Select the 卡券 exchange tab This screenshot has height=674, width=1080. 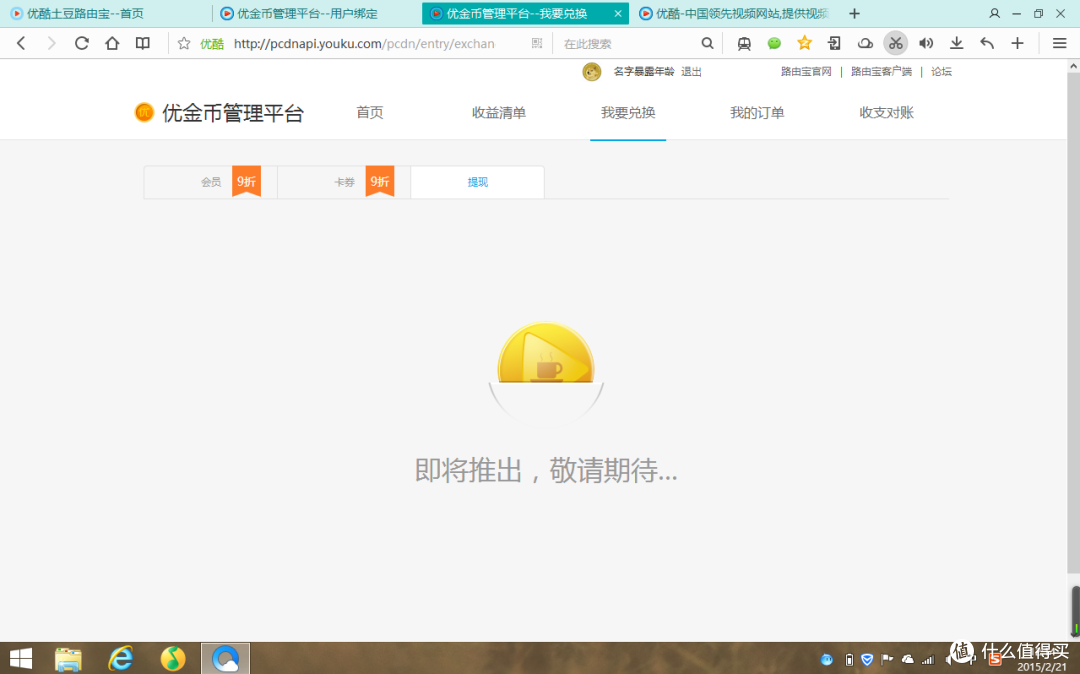tap(344, 182)
